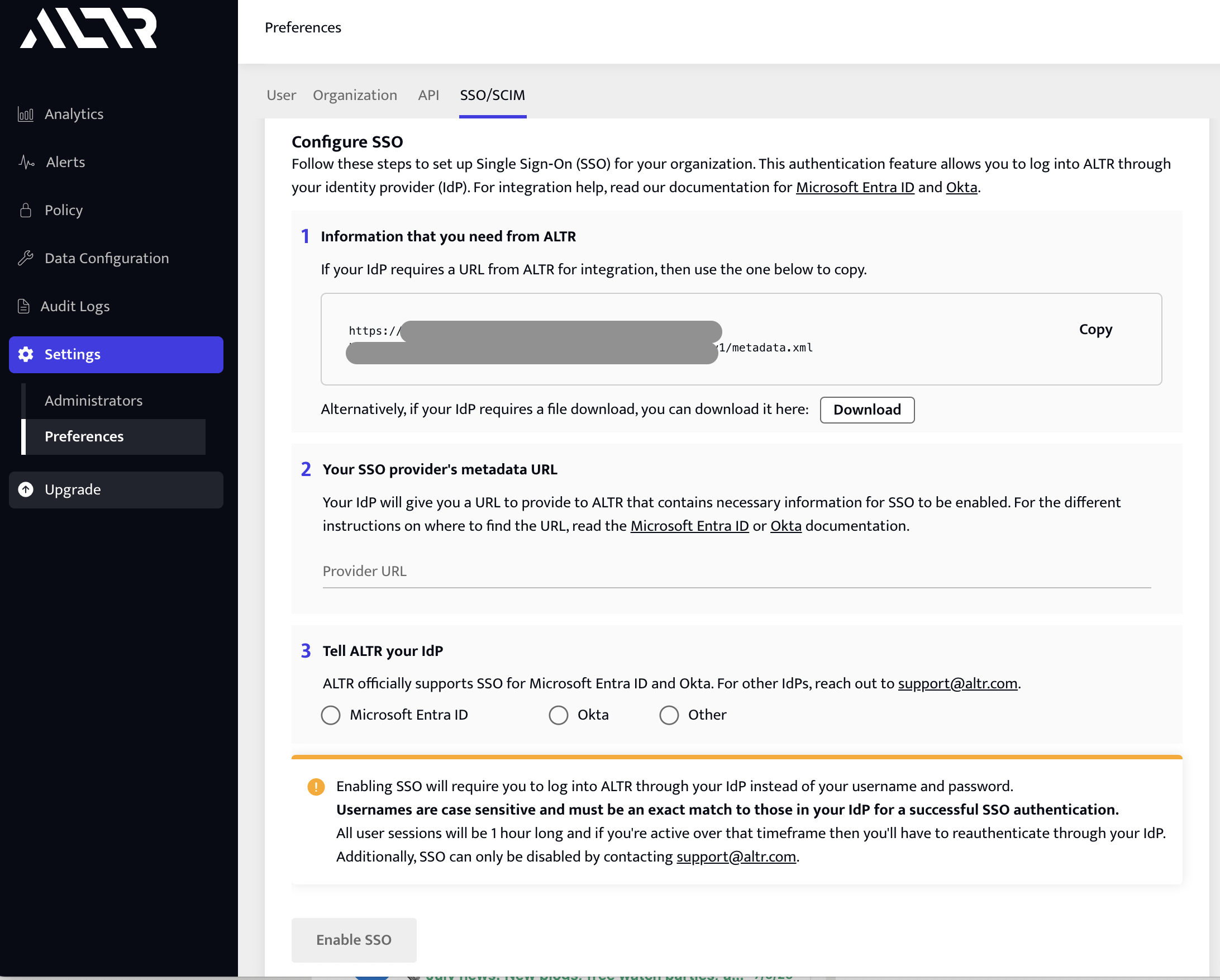Viewport: 1220px width, 980px height.
Task: Open Alerts in sidebar
Action: tap(66, 163)
